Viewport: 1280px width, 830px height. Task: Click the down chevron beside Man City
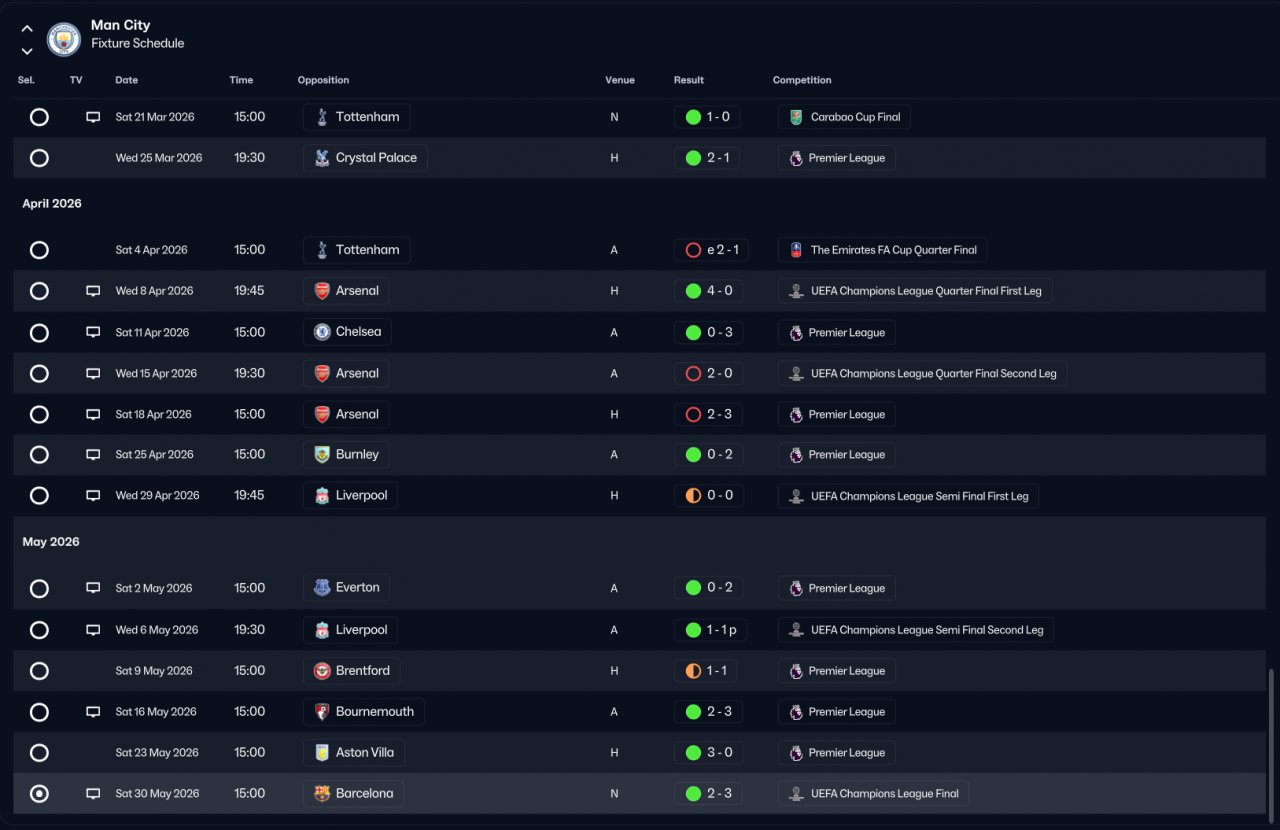tap(27, 51)
